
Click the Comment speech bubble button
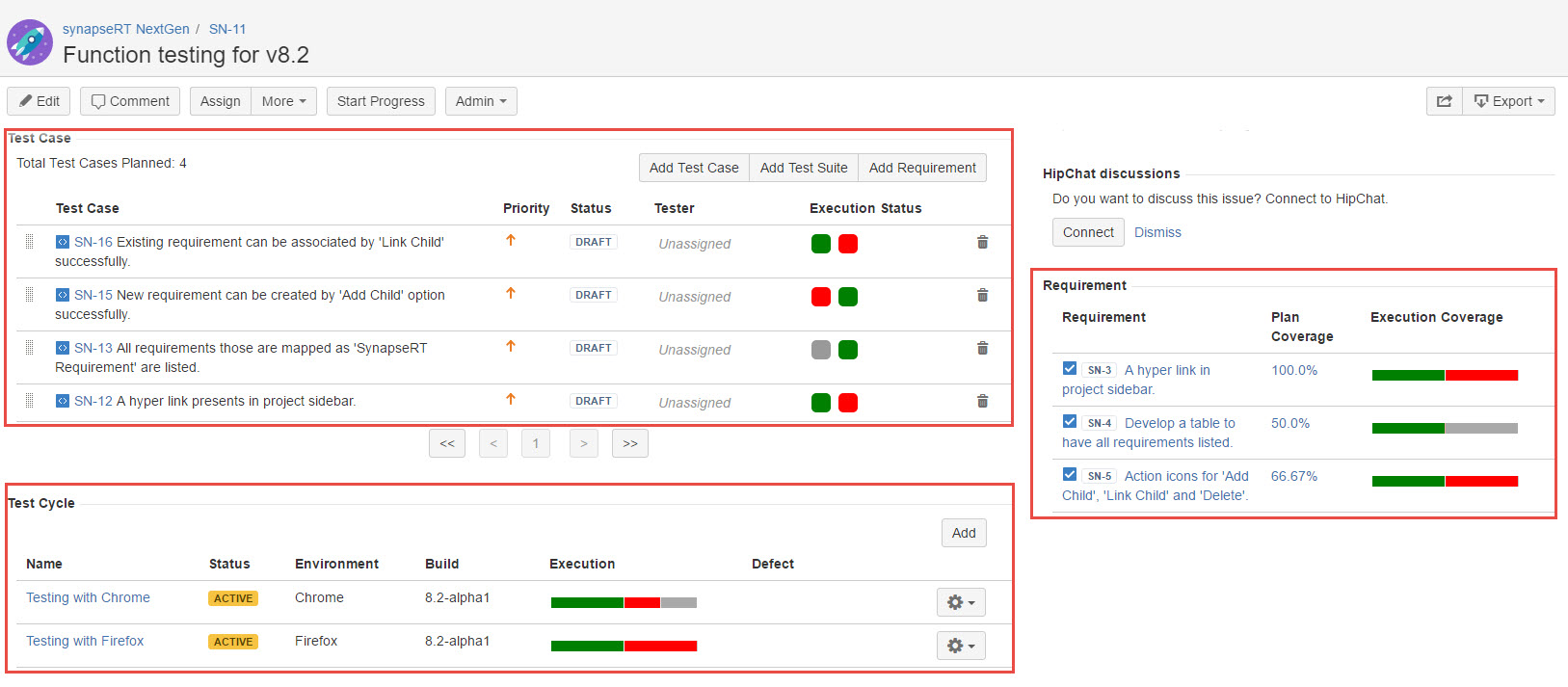pyautogui.click(x=130, y=101)
